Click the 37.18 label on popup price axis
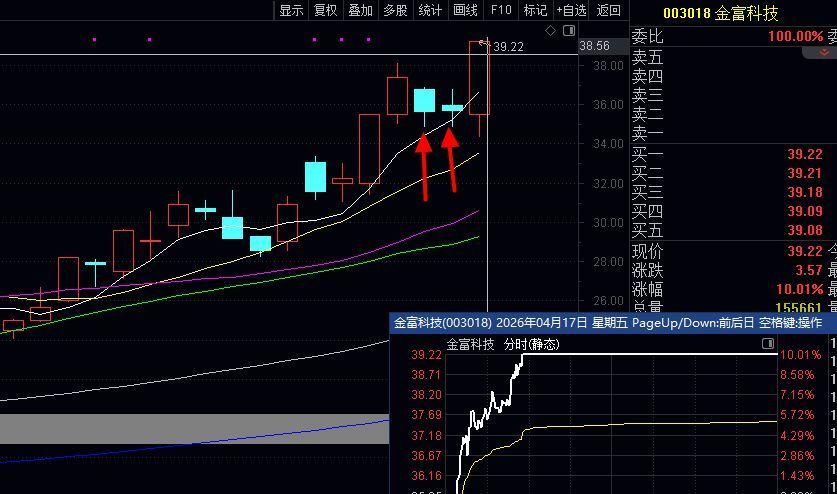The image size is (837, 494). point(427,436)
